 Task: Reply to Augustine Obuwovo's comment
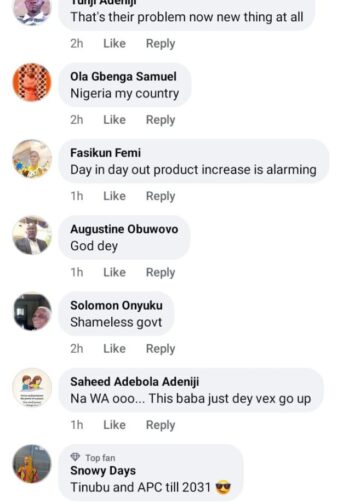click(160, 272)
